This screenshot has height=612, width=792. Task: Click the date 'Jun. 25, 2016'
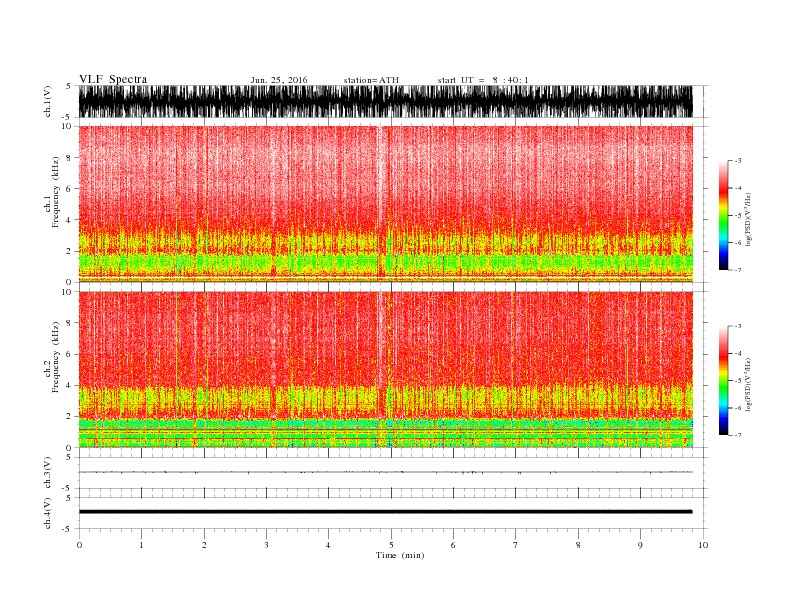279,80
